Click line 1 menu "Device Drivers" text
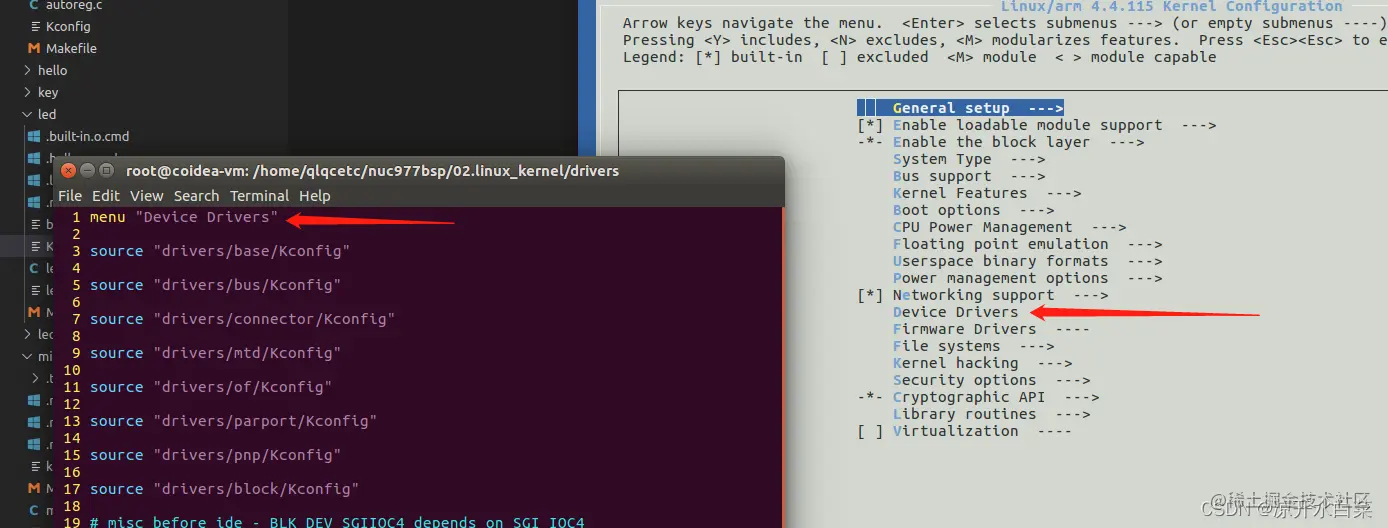Viewport: 1388px width, 528px height. (184, 217)
